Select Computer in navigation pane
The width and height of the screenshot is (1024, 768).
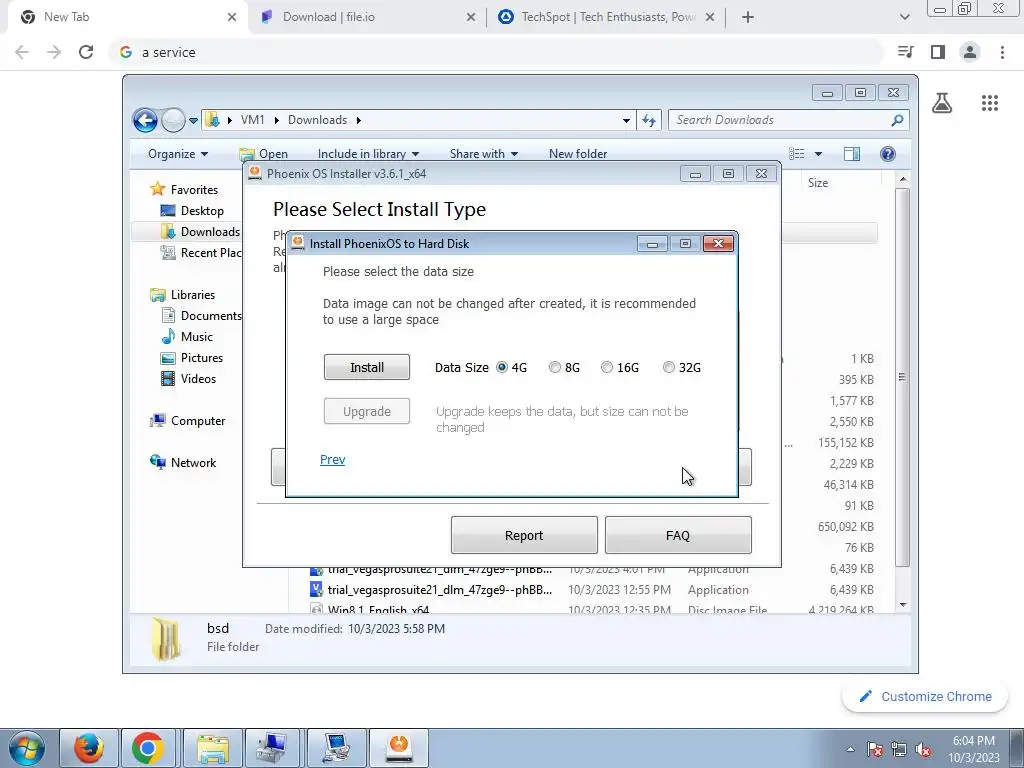pyautogui.click(x=187, y=421)
